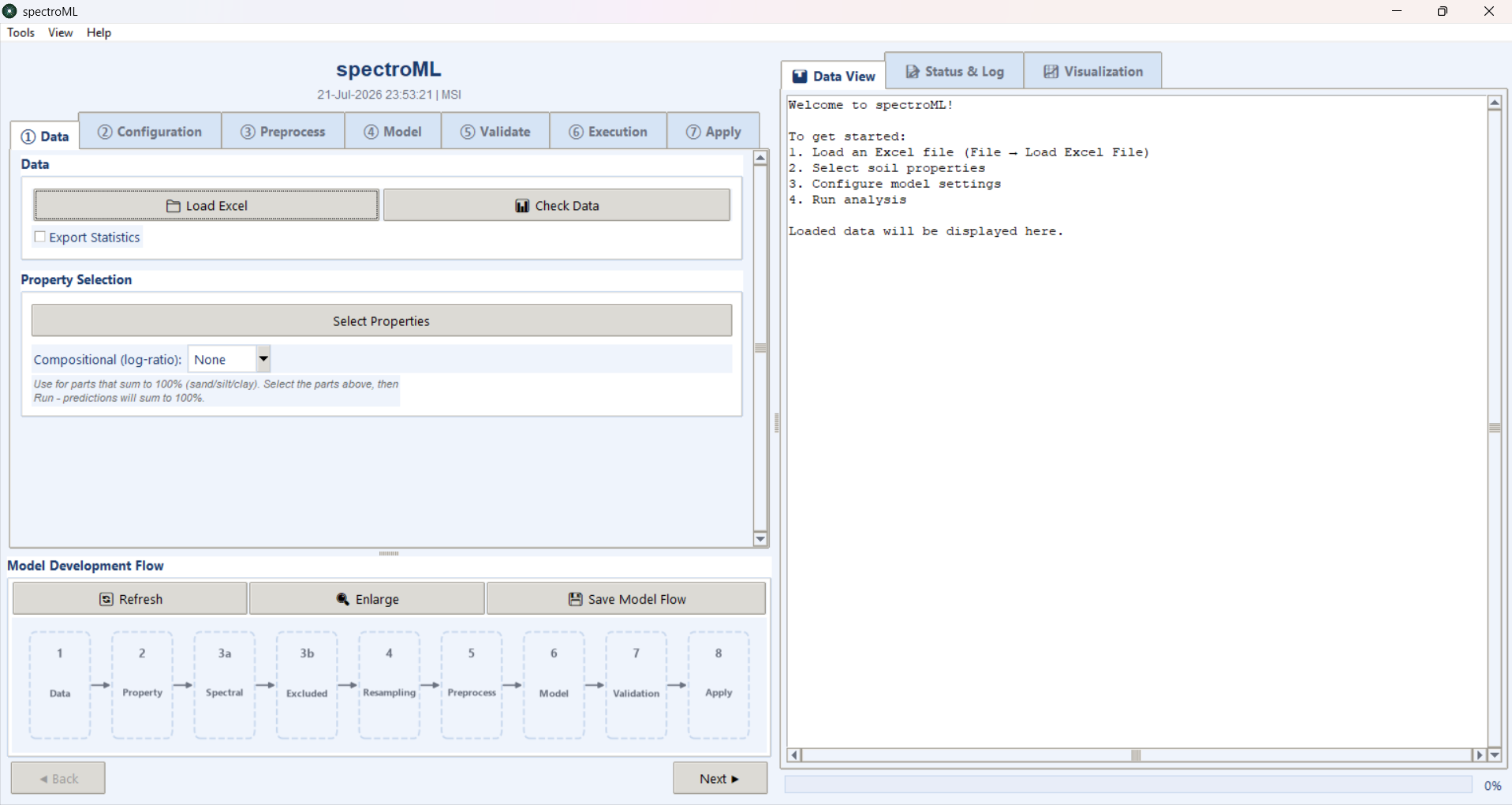Open the View menu

[x=60, y=32]
